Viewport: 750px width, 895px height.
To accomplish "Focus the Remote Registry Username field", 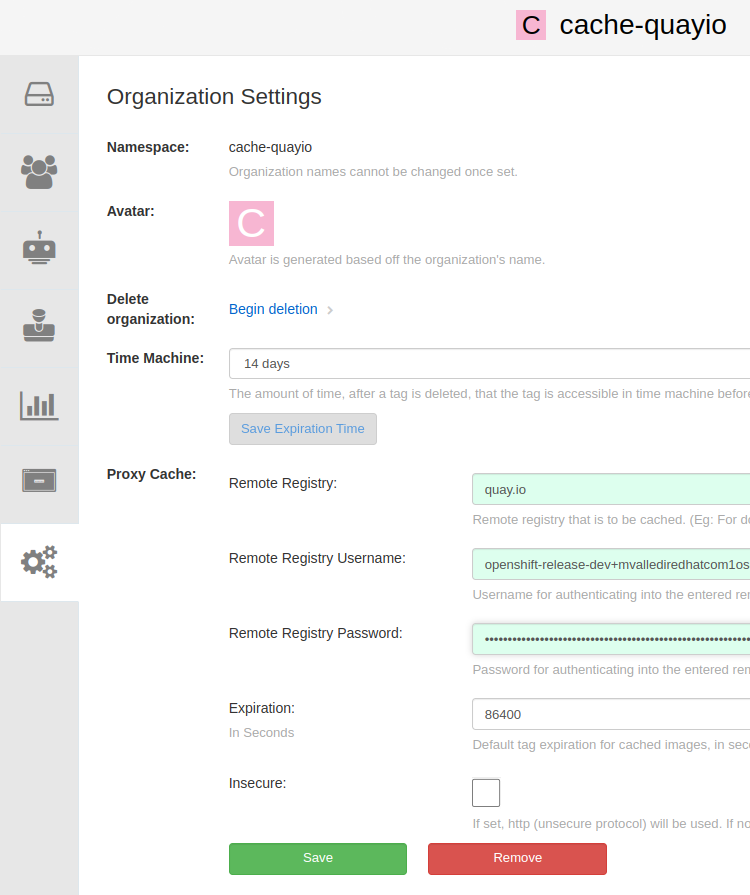I will pyautogui.click(x=611, y=565).
